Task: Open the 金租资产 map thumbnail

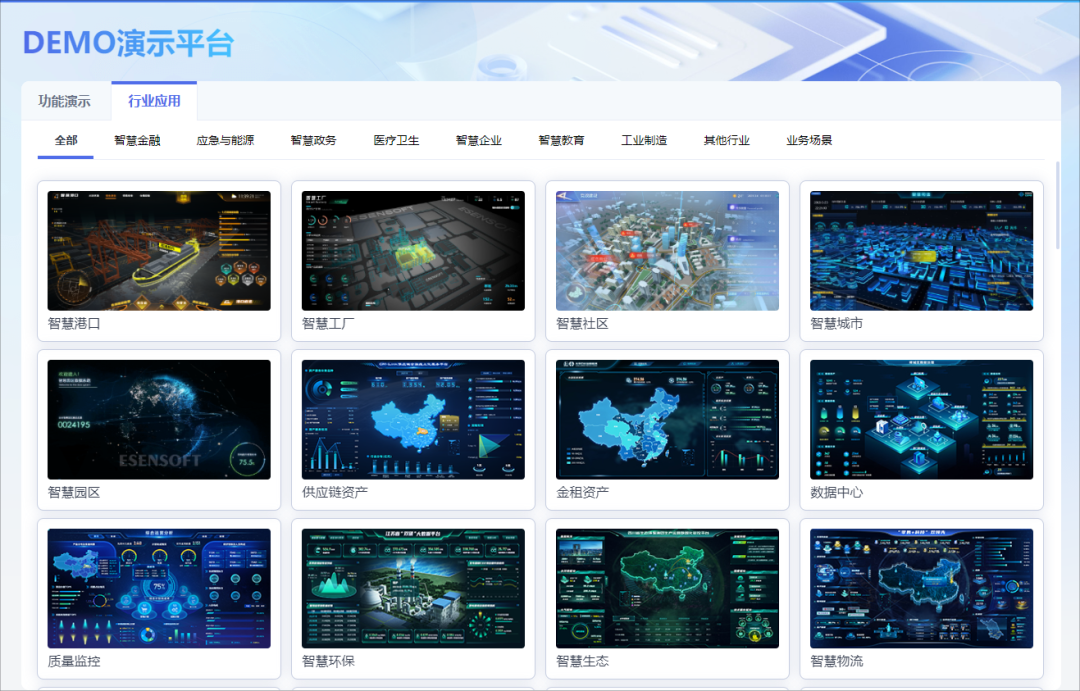Action: (667, 420)
